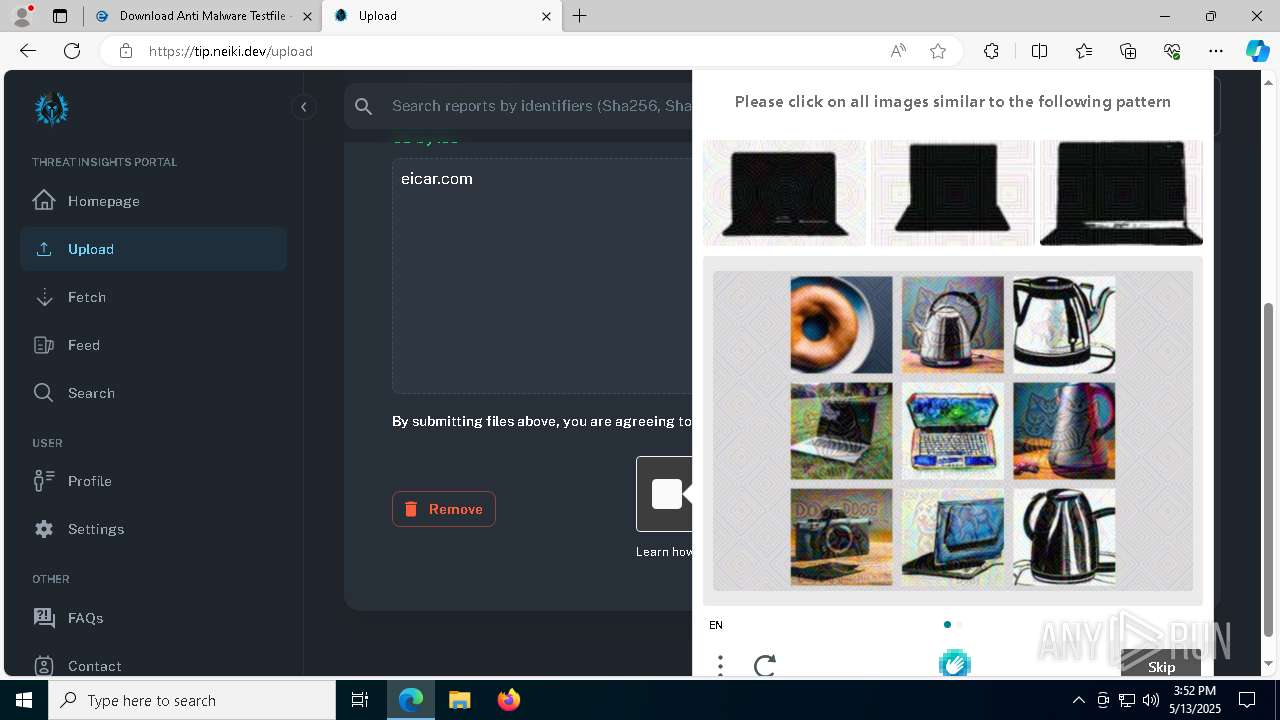The width and height of the screenshot is (1280, 720).
Task: Click the search reports input field
Action: [540, 106]
